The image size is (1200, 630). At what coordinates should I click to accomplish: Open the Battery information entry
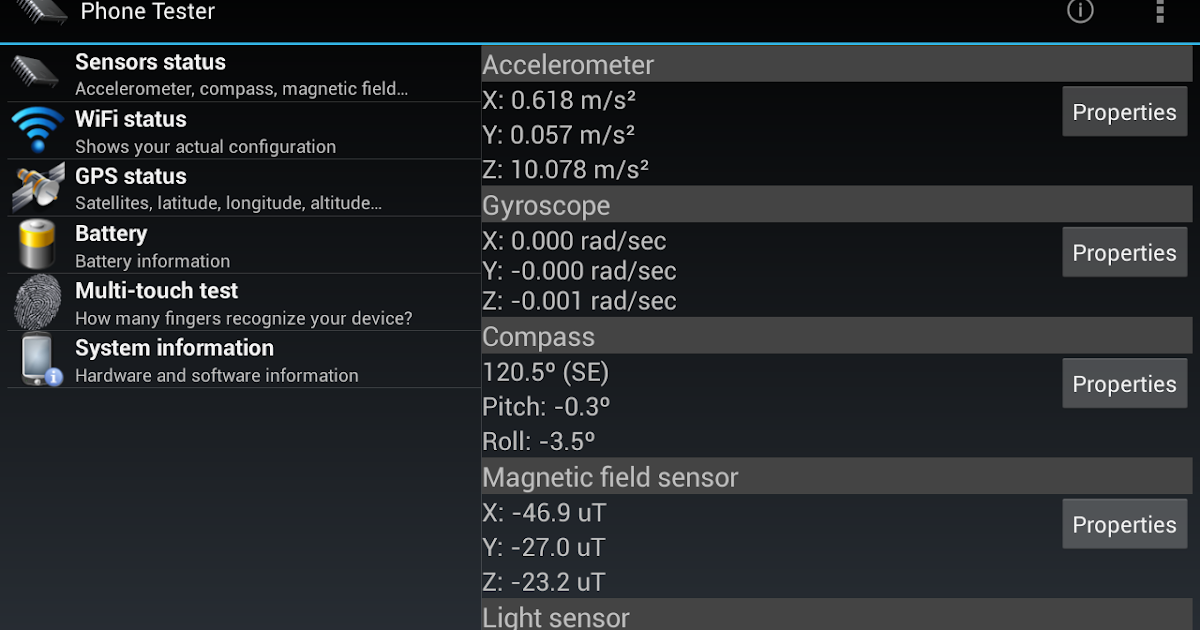(244, 245)
